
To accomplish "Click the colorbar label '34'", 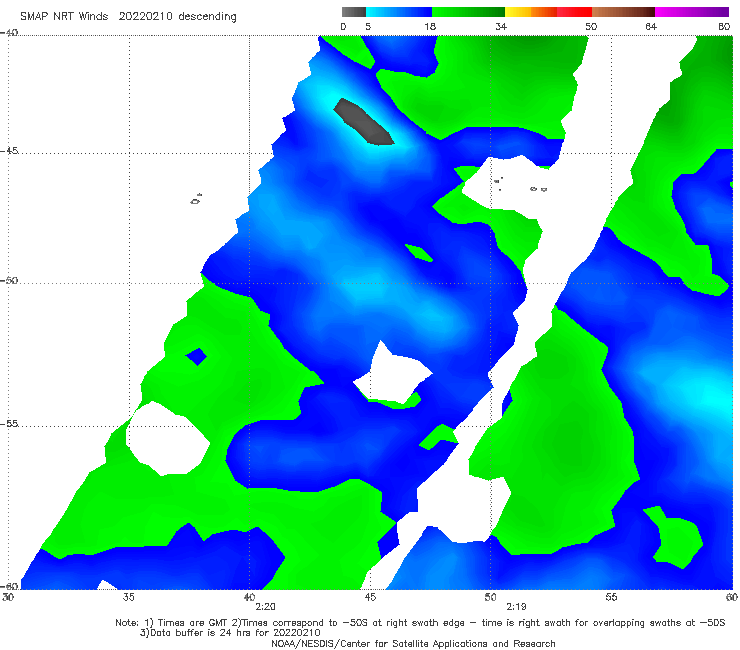I will pos(501,27).
